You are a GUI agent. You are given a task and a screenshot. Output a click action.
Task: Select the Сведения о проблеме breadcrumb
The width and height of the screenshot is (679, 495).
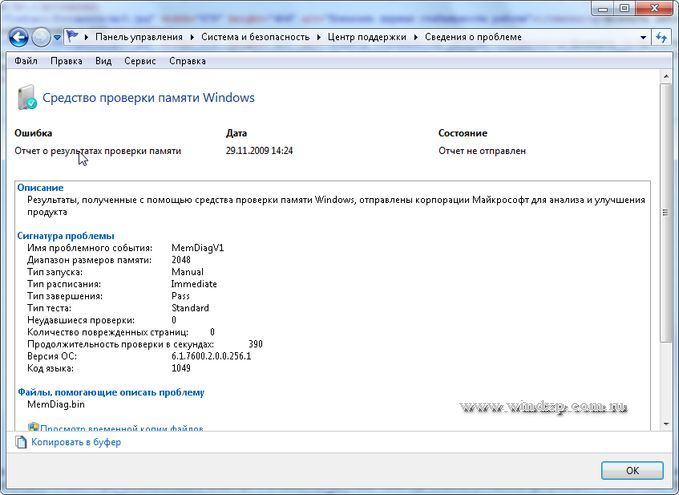click(473, 37)
